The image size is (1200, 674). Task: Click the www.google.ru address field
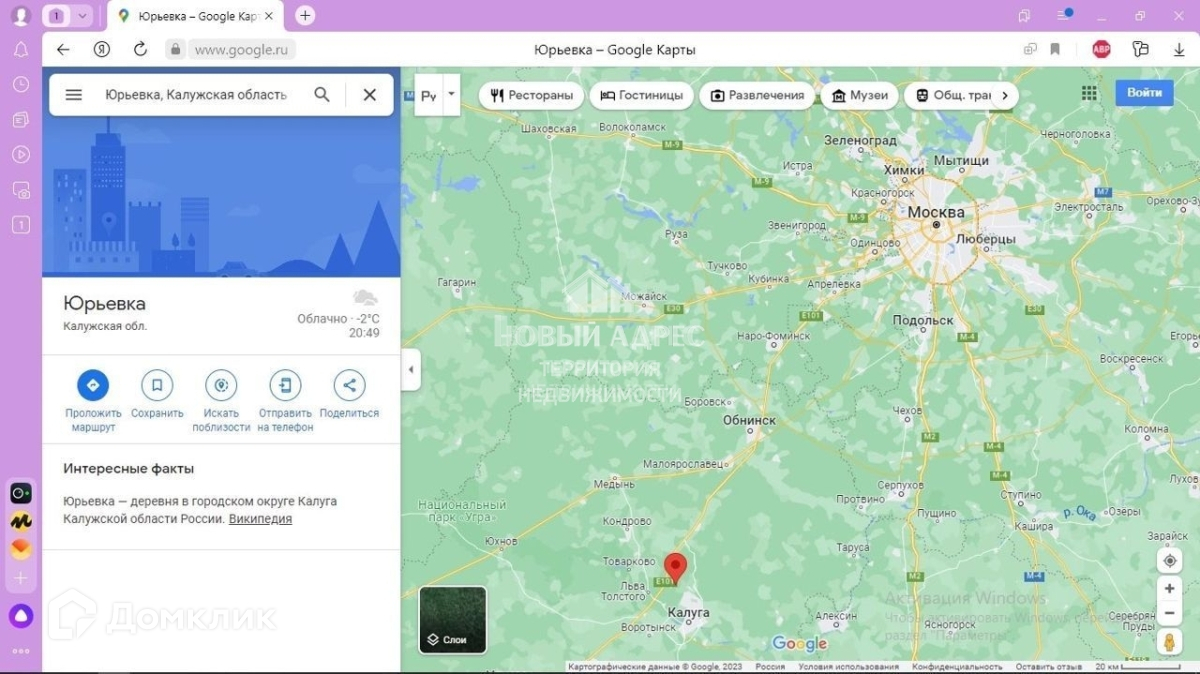click(240, 49)
